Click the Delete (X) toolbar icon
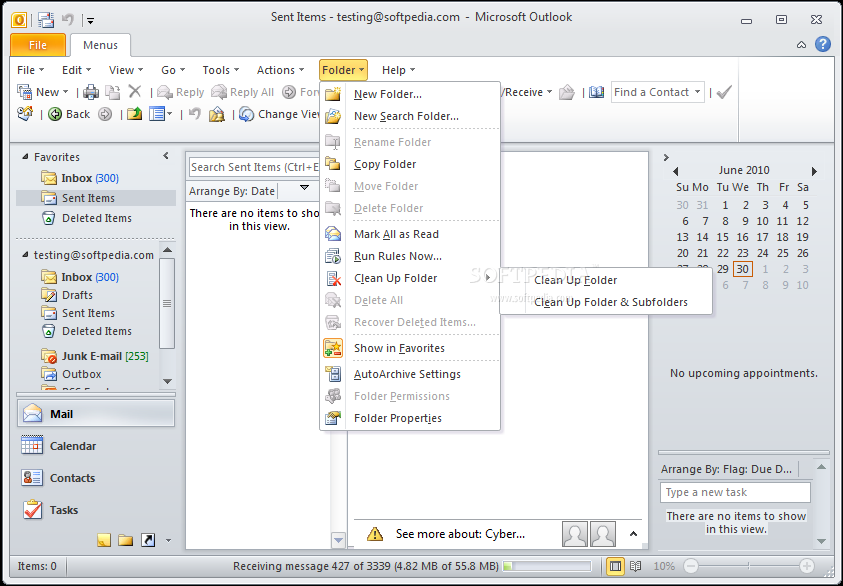The height and width of the screenshot is (586, 843). pos(134,92)
